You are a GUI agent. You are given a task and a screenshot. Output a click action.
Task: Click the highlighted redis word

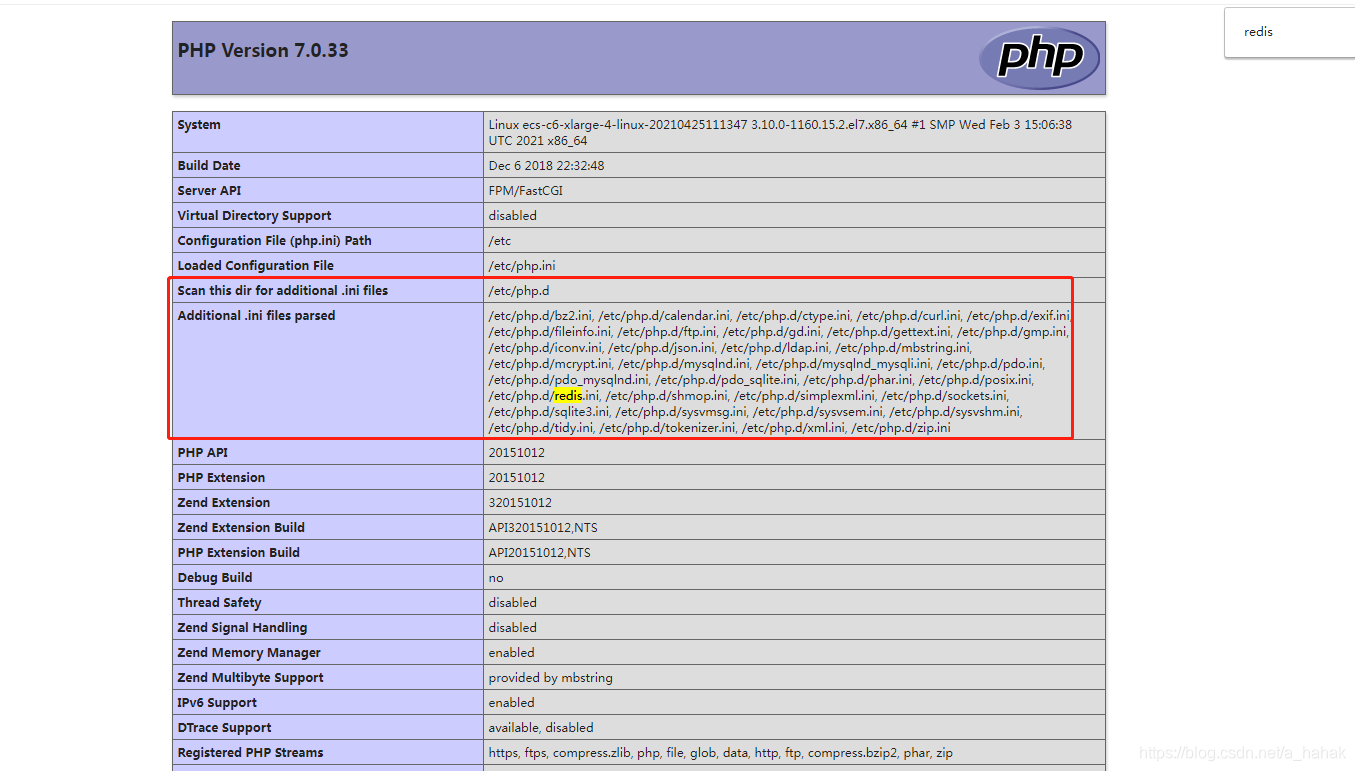click(x=568, y=396)
